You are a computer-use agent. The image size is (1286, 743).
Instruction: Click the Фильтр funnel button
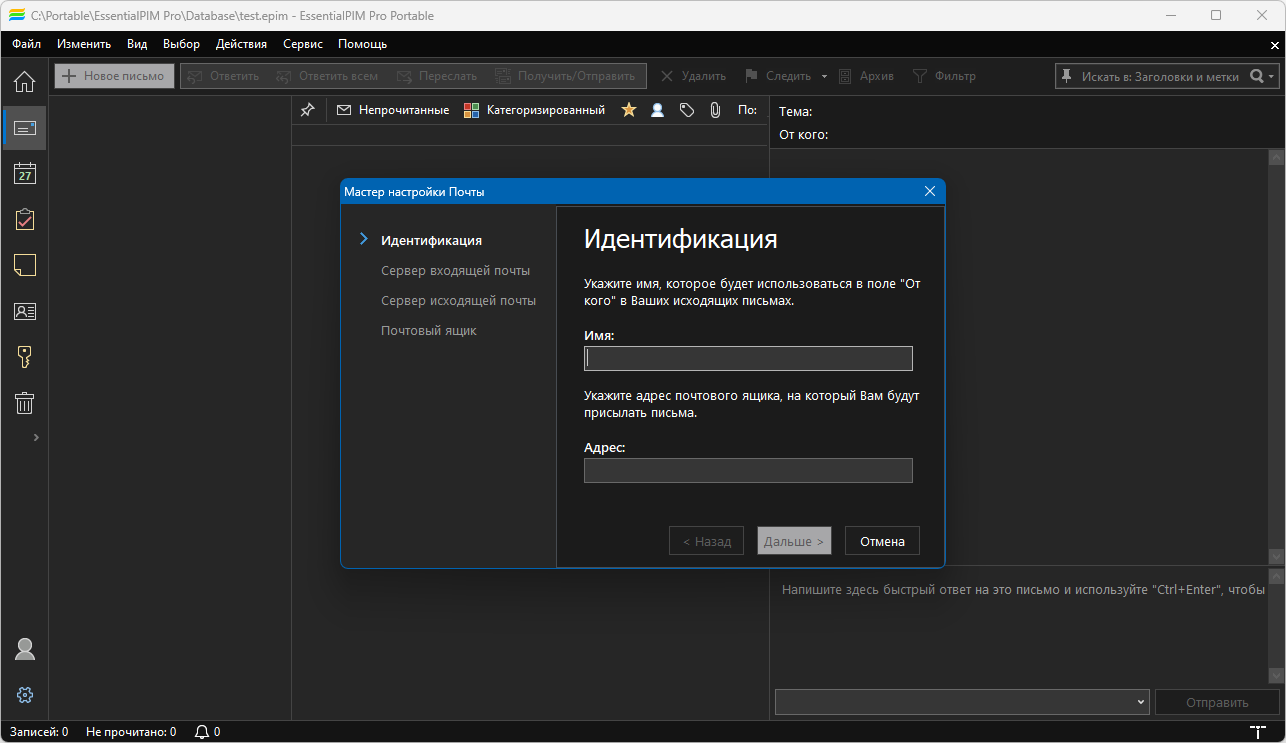[944, 76]
